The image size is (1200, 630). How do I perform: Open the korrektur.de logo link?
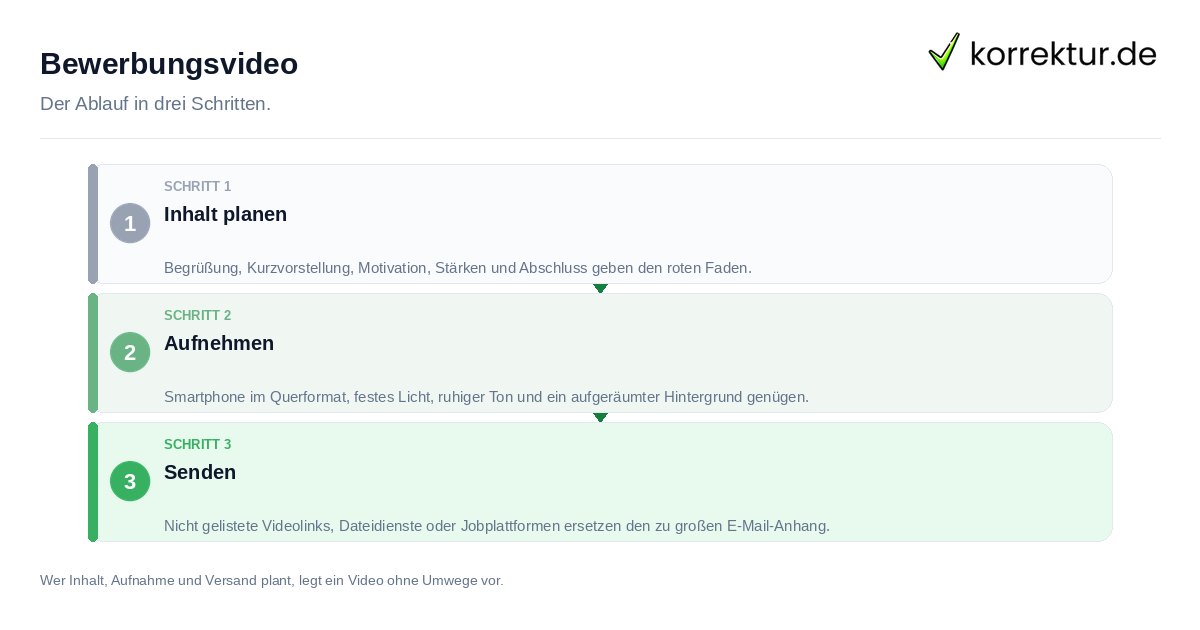1042,52
